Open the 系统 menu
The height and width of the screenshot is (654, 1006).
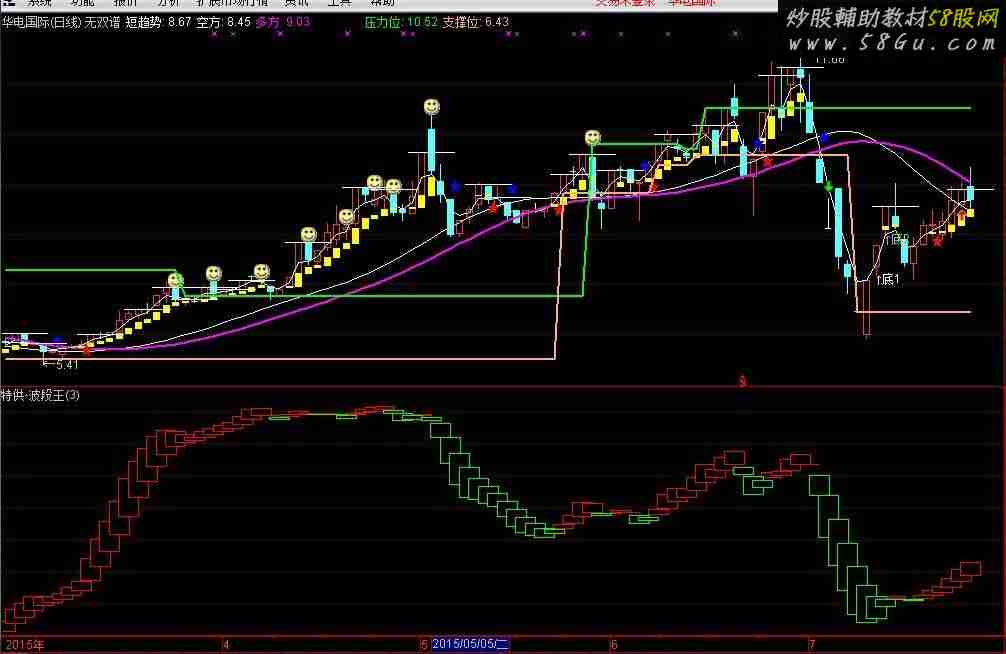pos(38,3)
